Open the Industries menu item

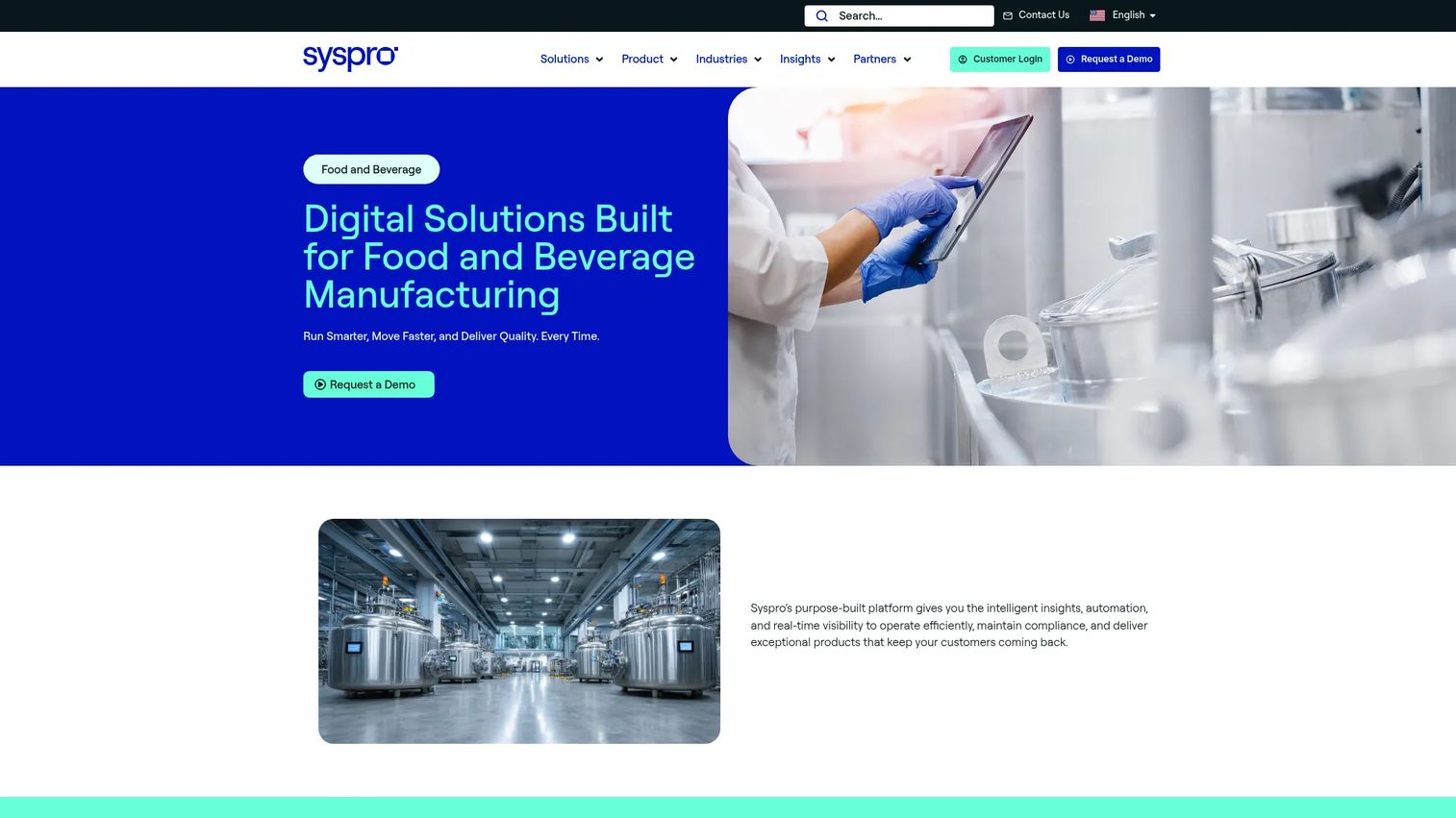[x=721, y=59]
